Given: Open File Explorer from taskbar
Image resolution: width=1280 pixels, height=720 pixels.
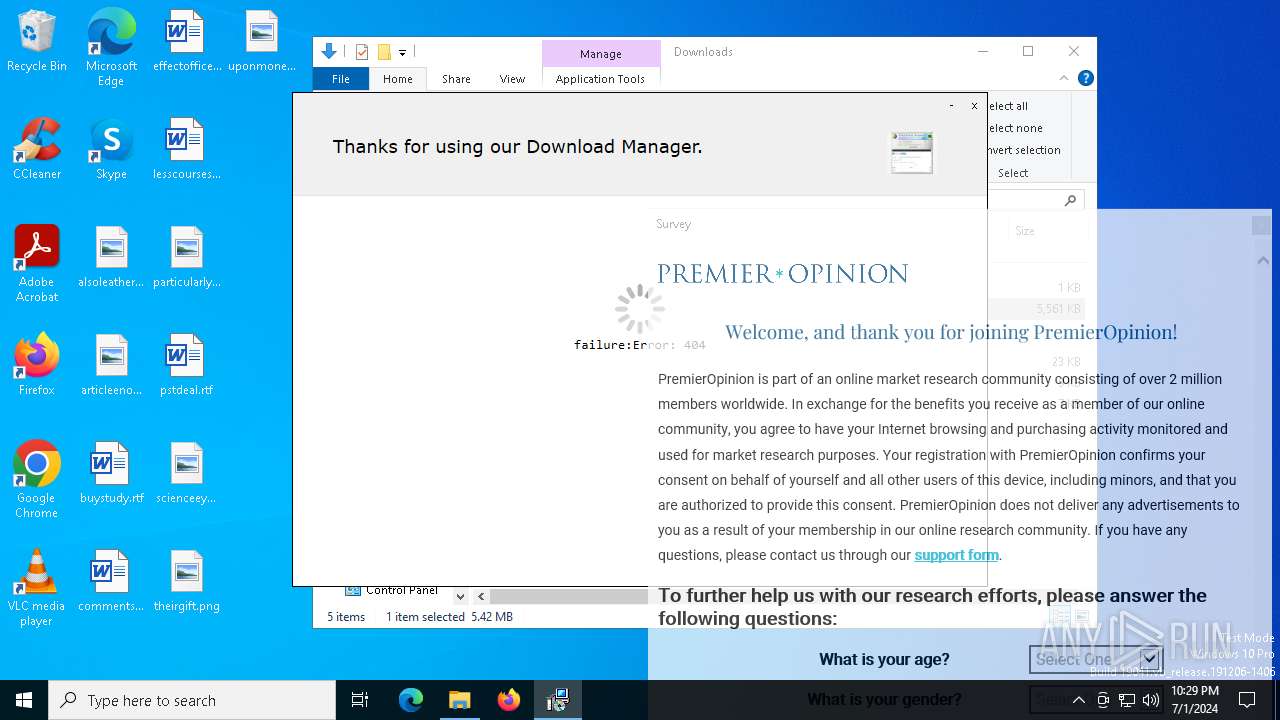Looking at the screenshot, I should tap(460, 700).
